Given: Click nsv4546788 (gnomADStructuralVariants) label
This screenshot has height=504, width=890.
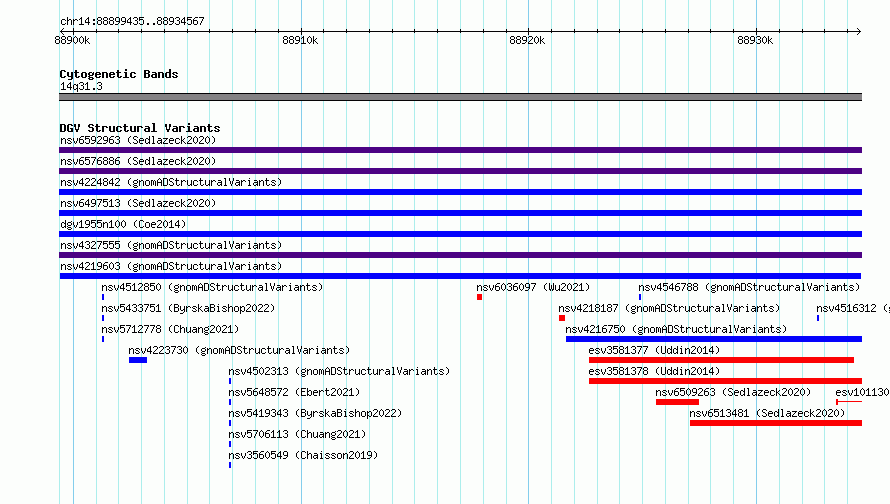Looking at the screenshot, I should pos(749,287).
